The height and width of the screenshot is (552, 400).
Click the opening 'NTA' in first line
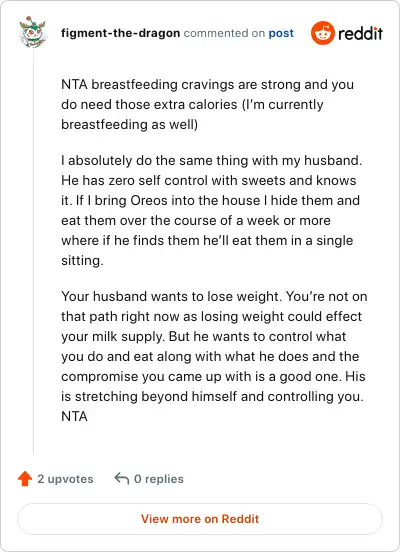tap(74, 84)
